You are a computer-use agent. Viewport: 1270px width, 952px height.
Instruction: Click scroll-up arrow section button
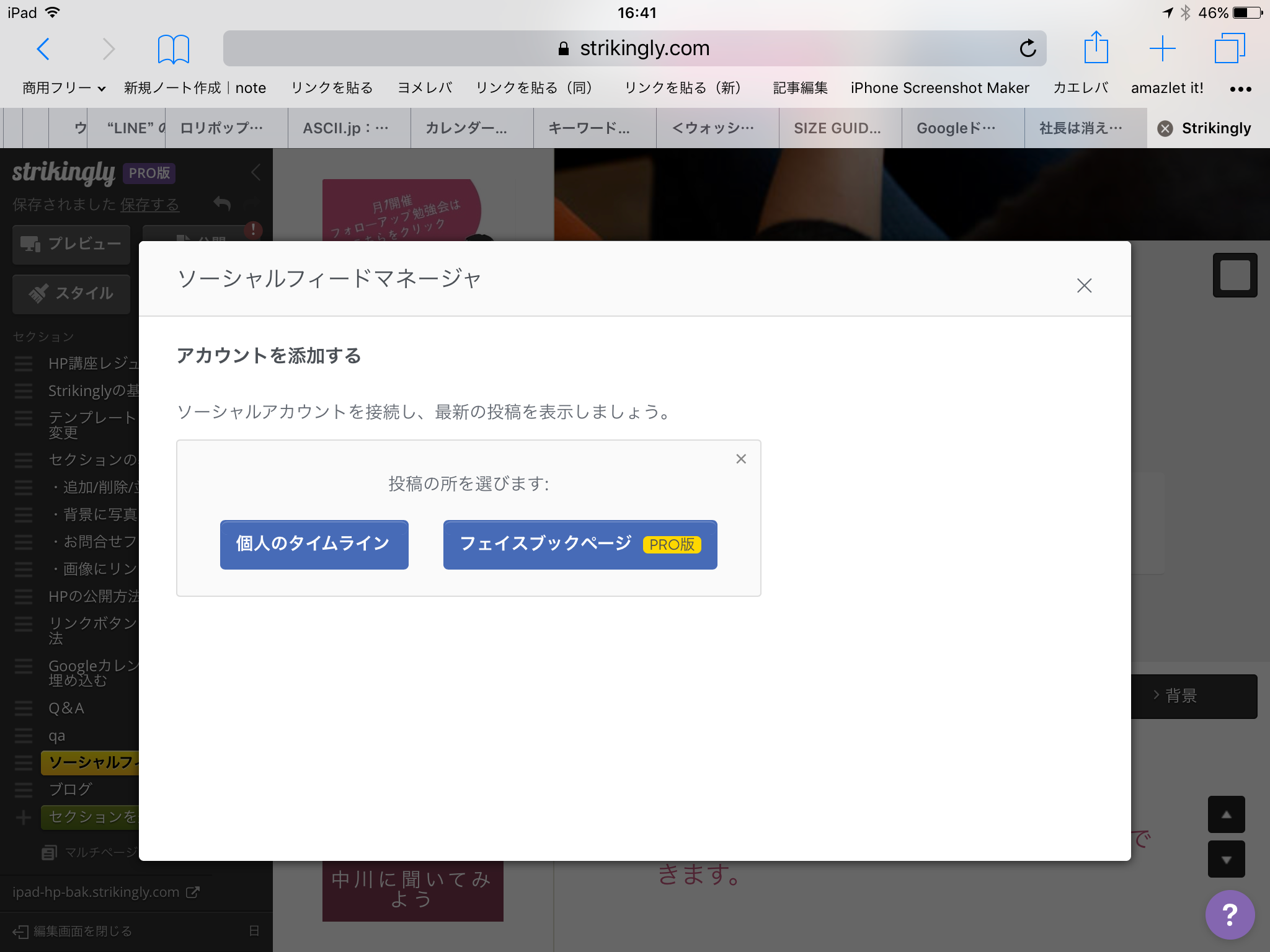pyautogui.click(x=1226, y=814)
